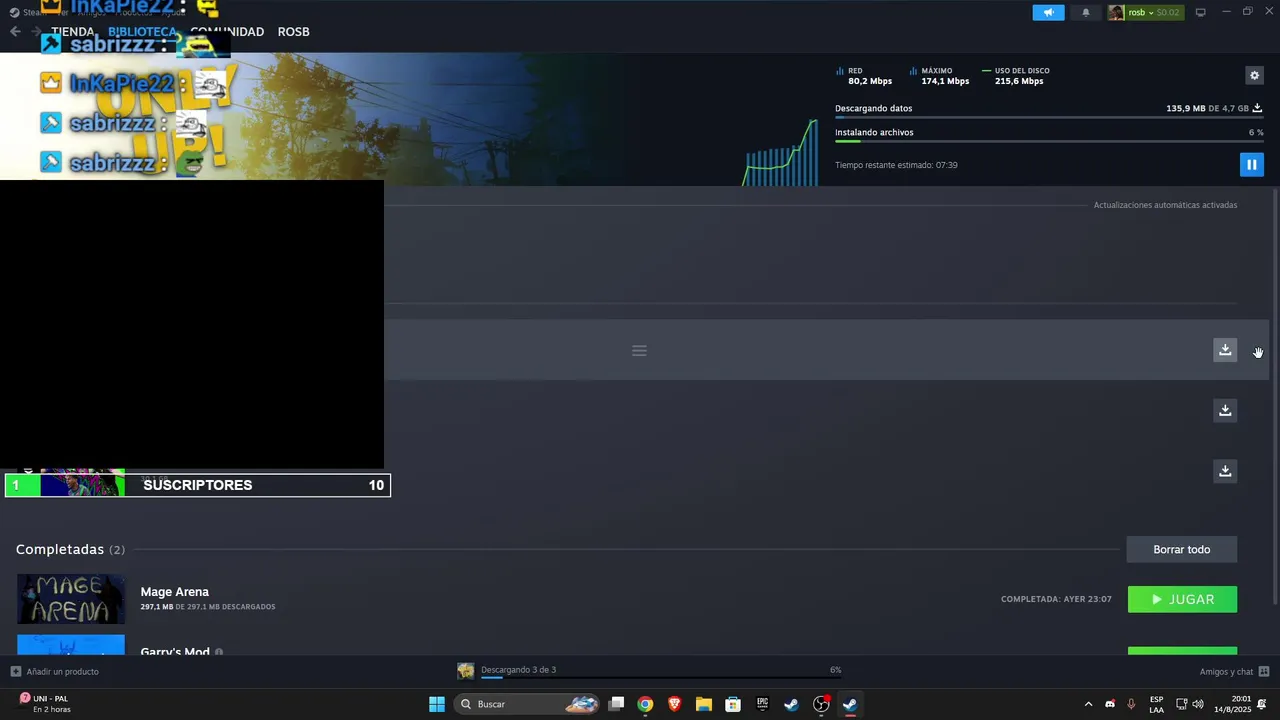The image size is (1280, 720).
Task: Click ESP LAA language indicator
Action: tap(1156, 704)
